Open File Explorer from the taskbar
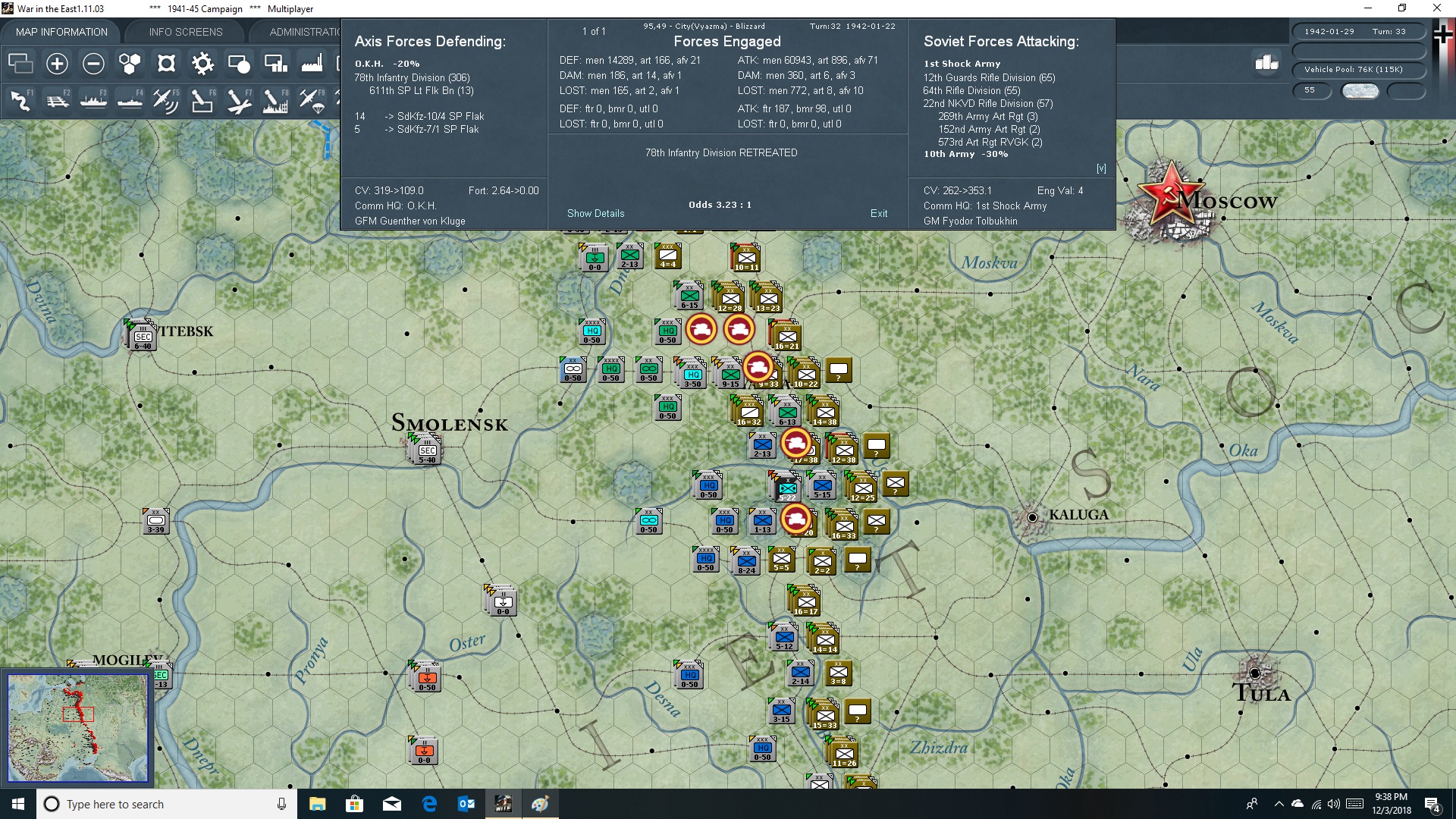 317,804
